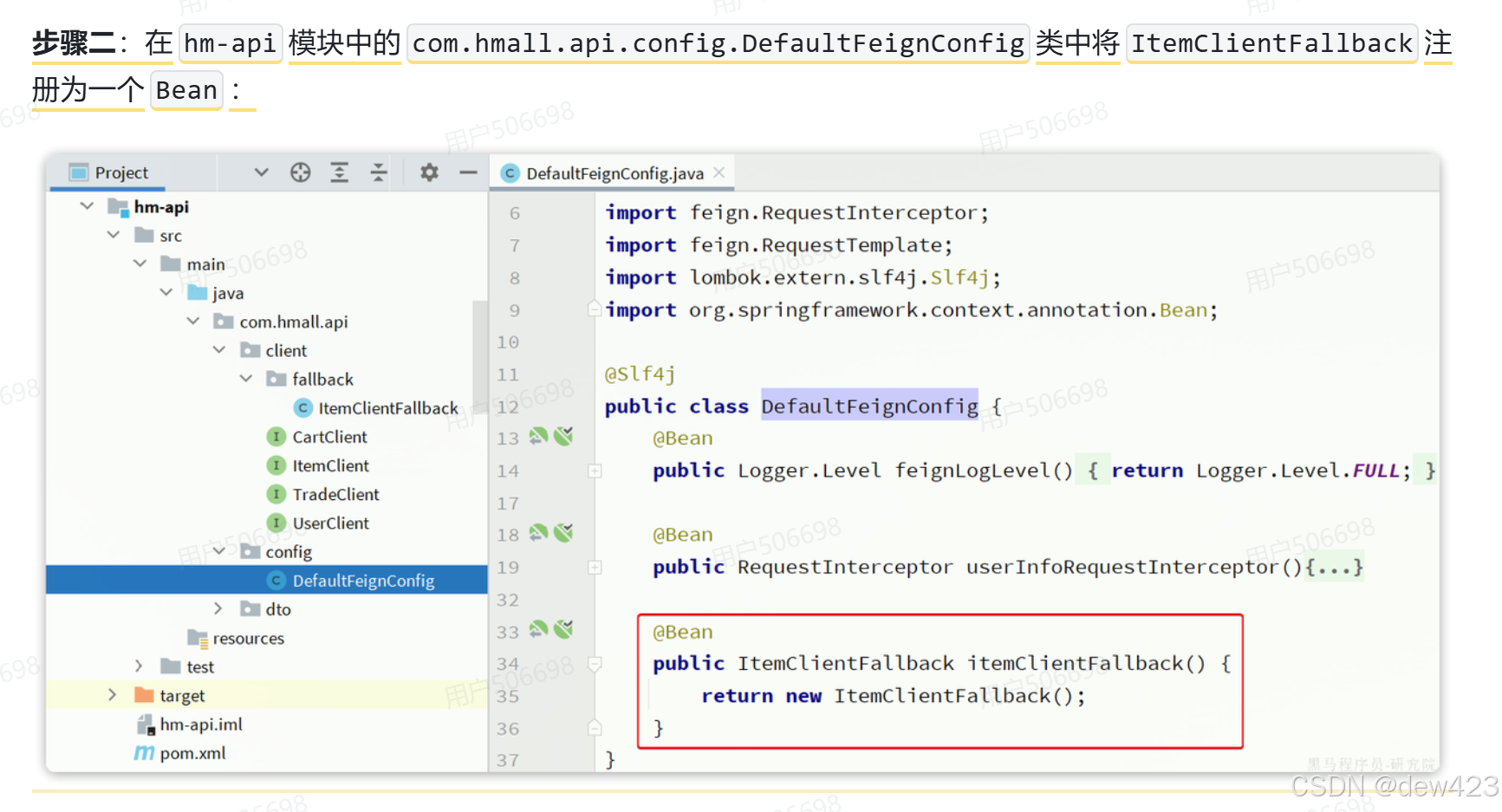Click the UserClient interface icon
The height and width of the screenshot is (812, 1502).
[276, 523]
